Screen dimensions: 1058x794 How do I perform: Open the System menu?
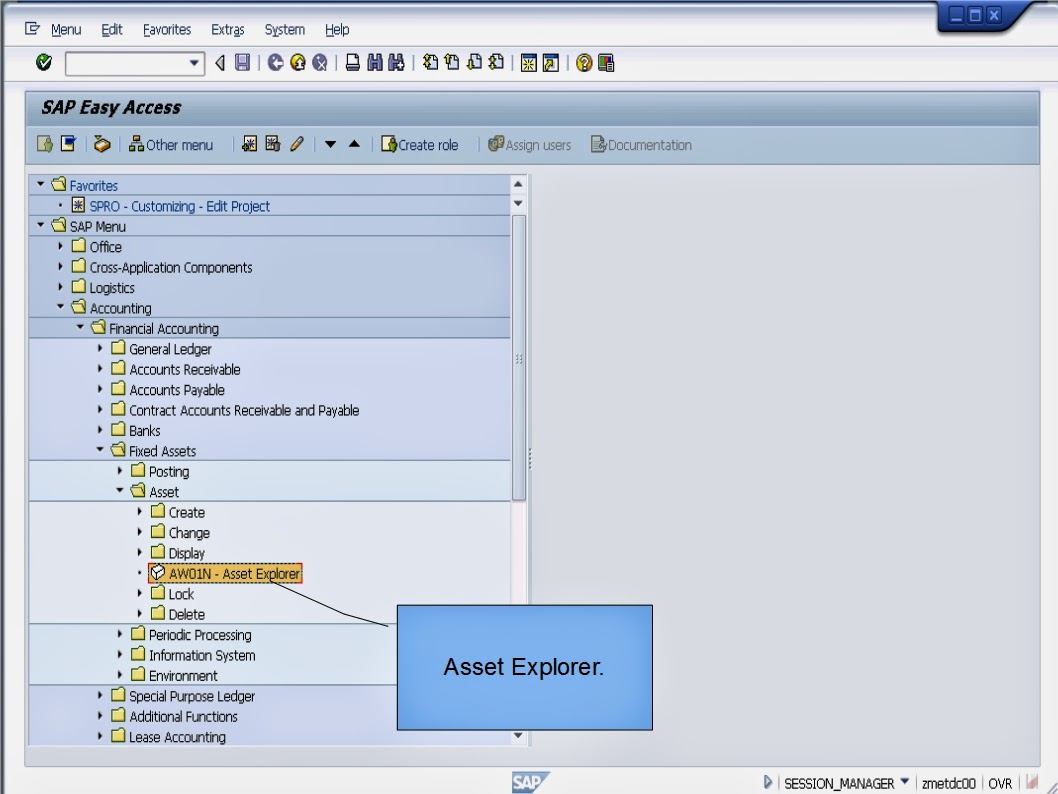(284, 29)
